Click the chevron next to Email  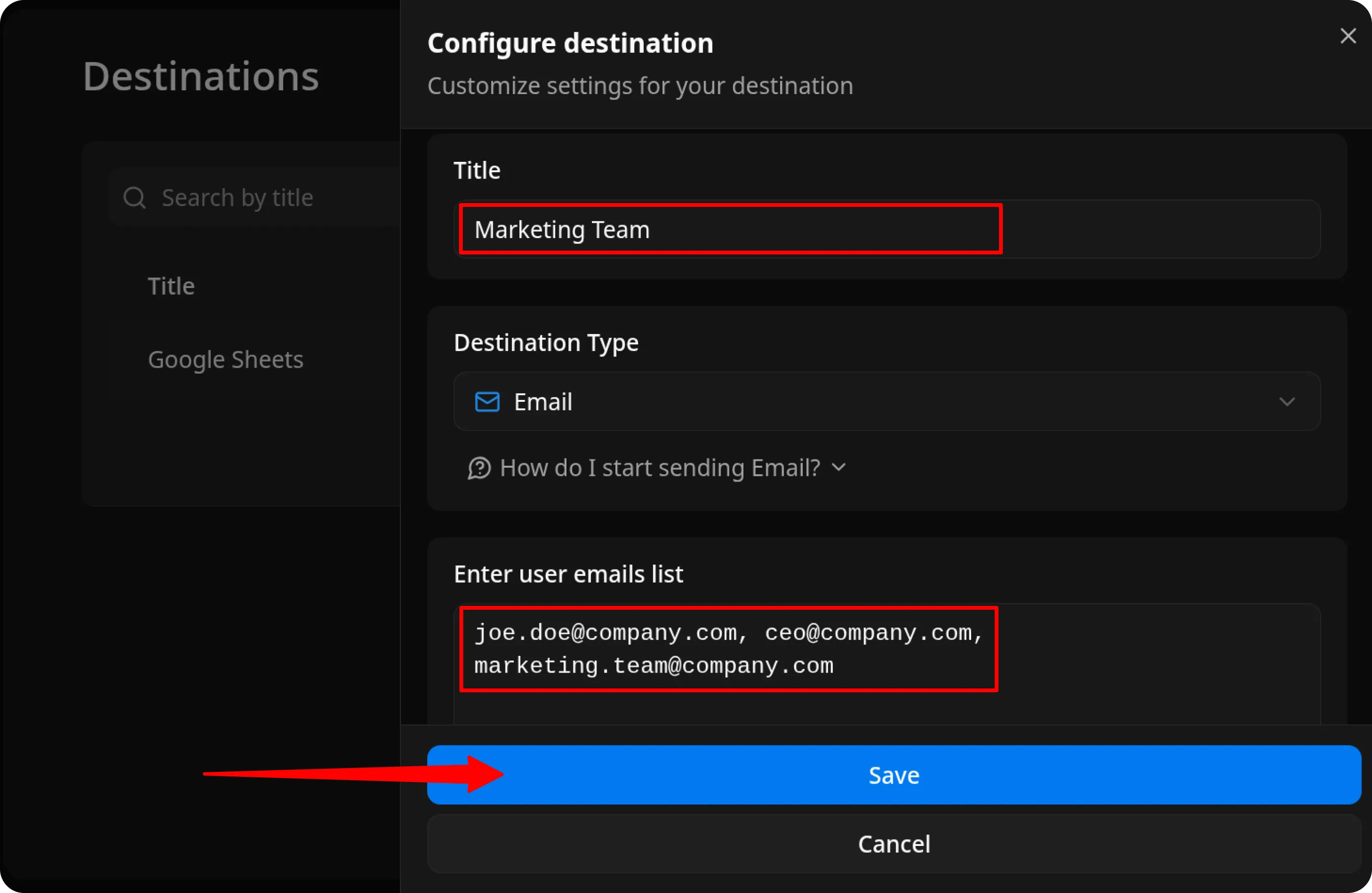click(x=1287, y=402)
